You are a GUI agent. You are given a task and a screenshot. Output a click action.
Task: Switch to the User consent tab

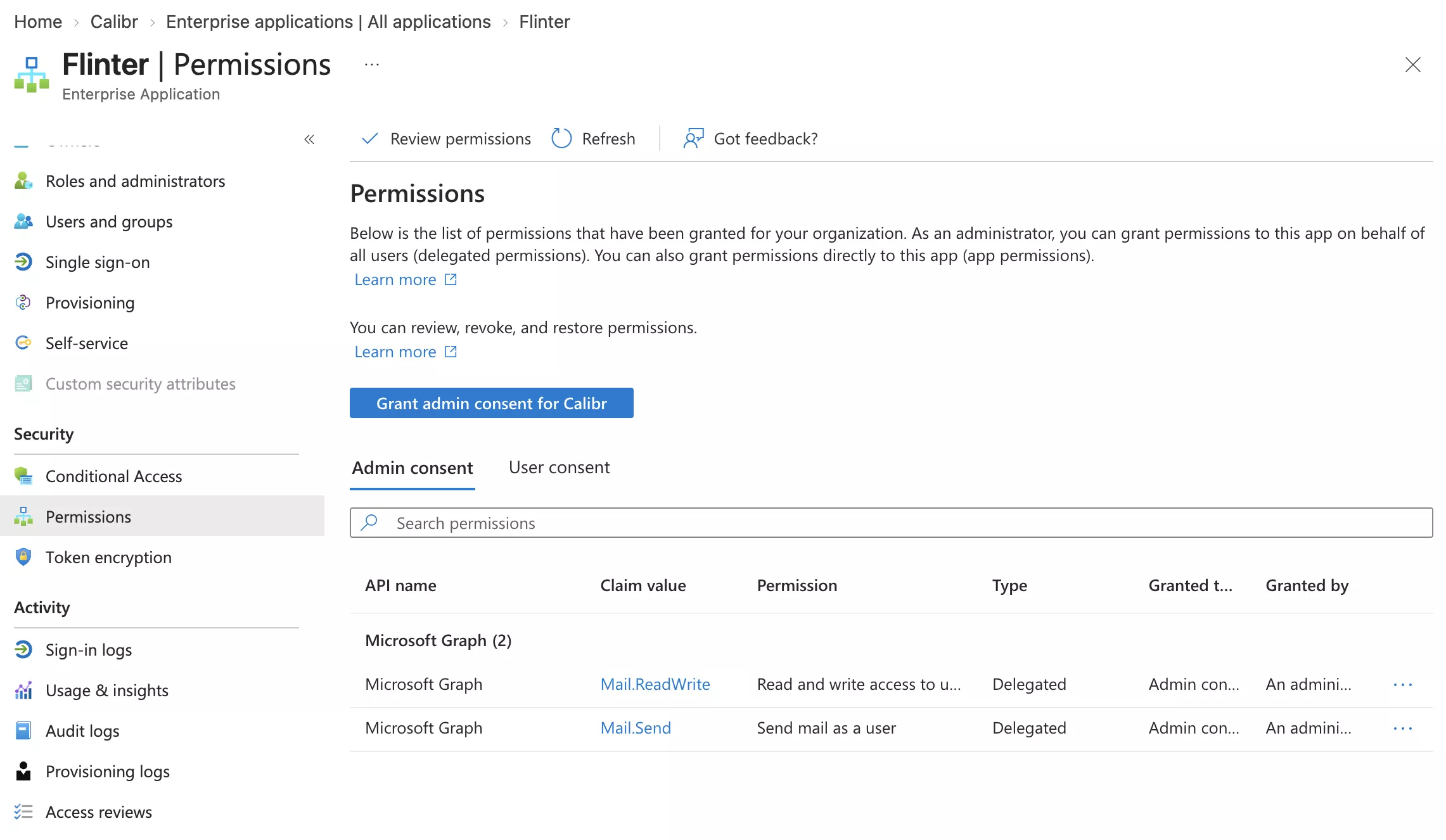559,468
